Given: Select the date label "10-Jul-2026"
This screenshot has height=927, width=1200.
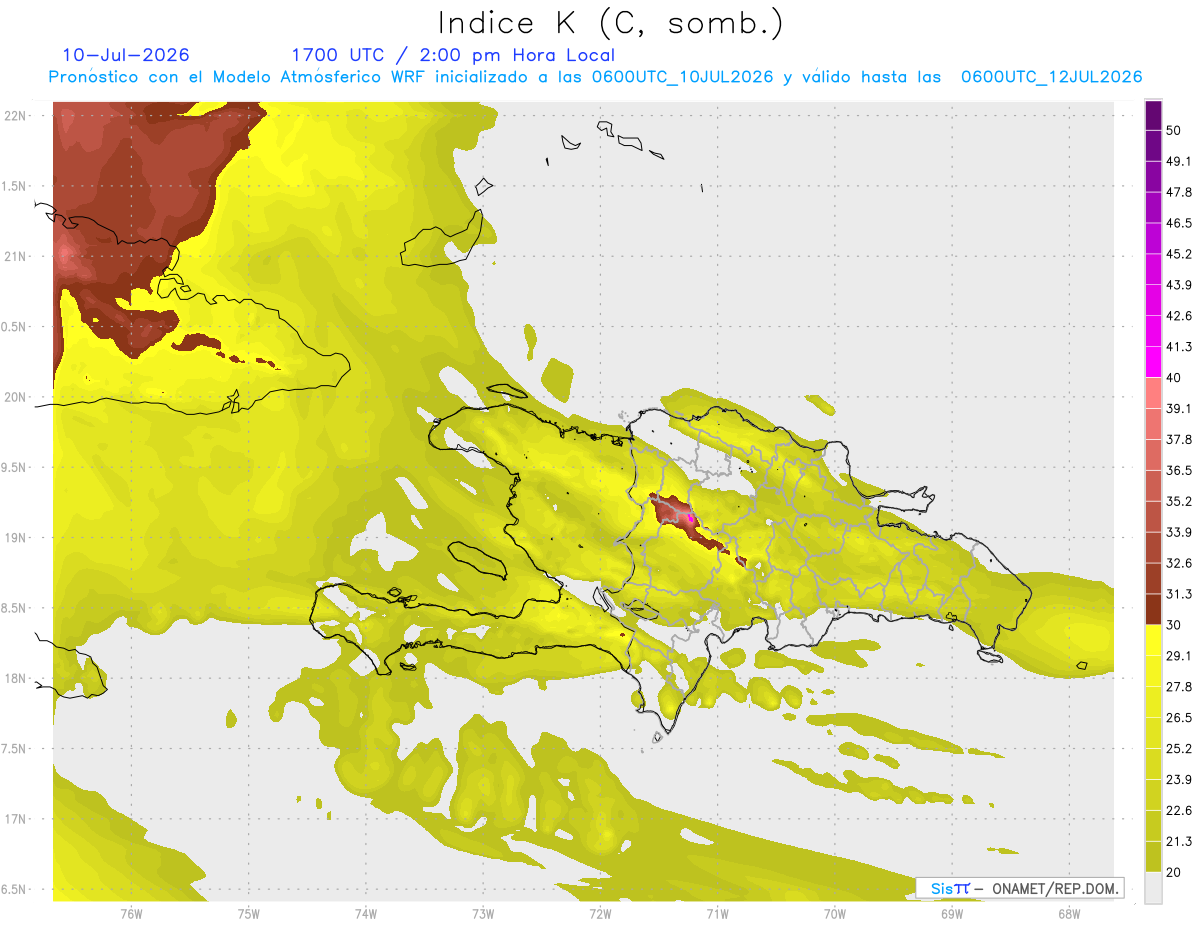Looking at the screenshot, I should [126, 55].
